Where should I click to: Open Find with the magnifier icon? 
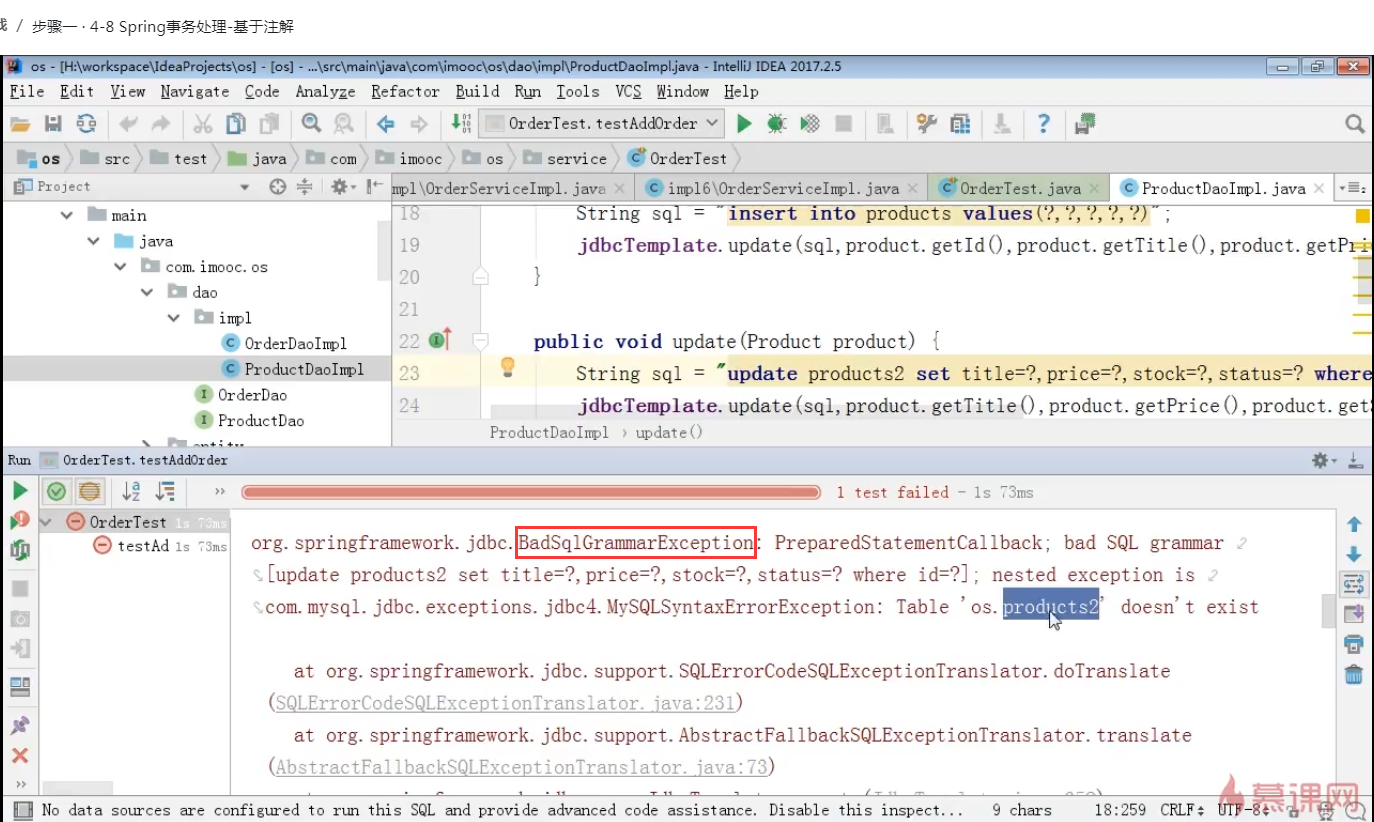click(312, 123)
